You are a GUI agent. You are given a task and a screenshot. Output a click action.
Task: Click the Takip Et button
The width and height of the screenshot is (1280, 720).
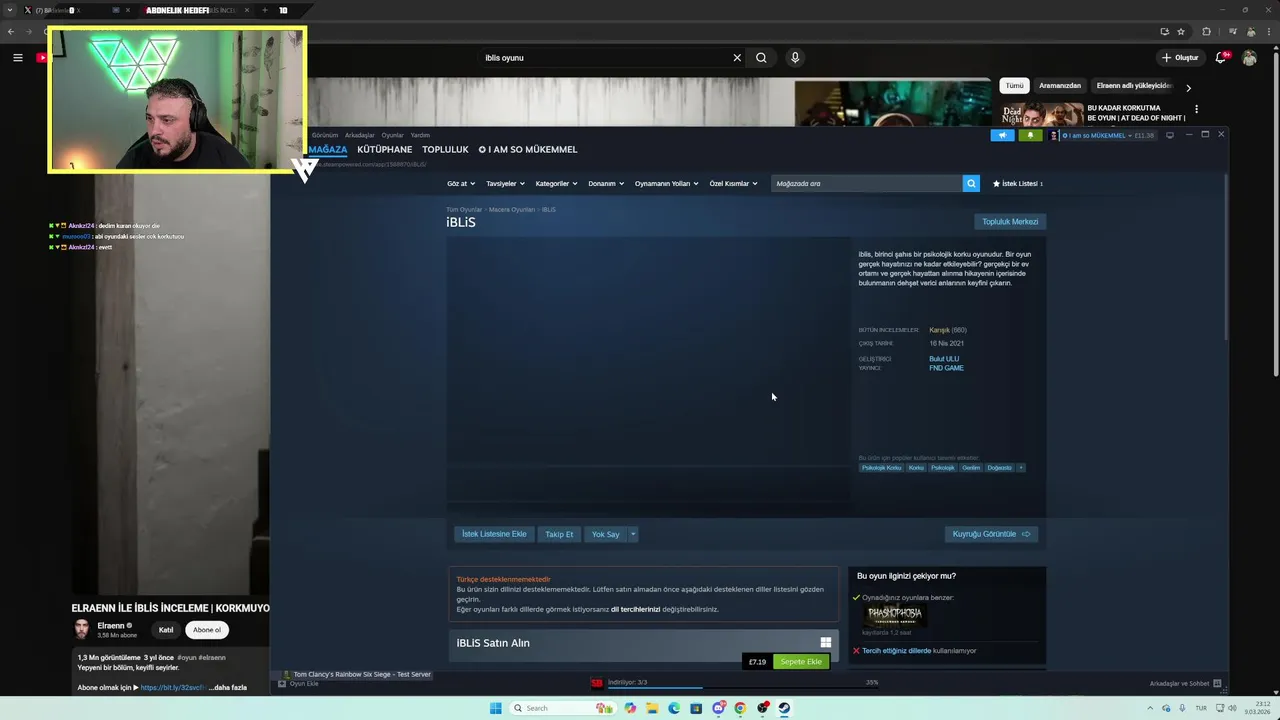click(559, 534)
